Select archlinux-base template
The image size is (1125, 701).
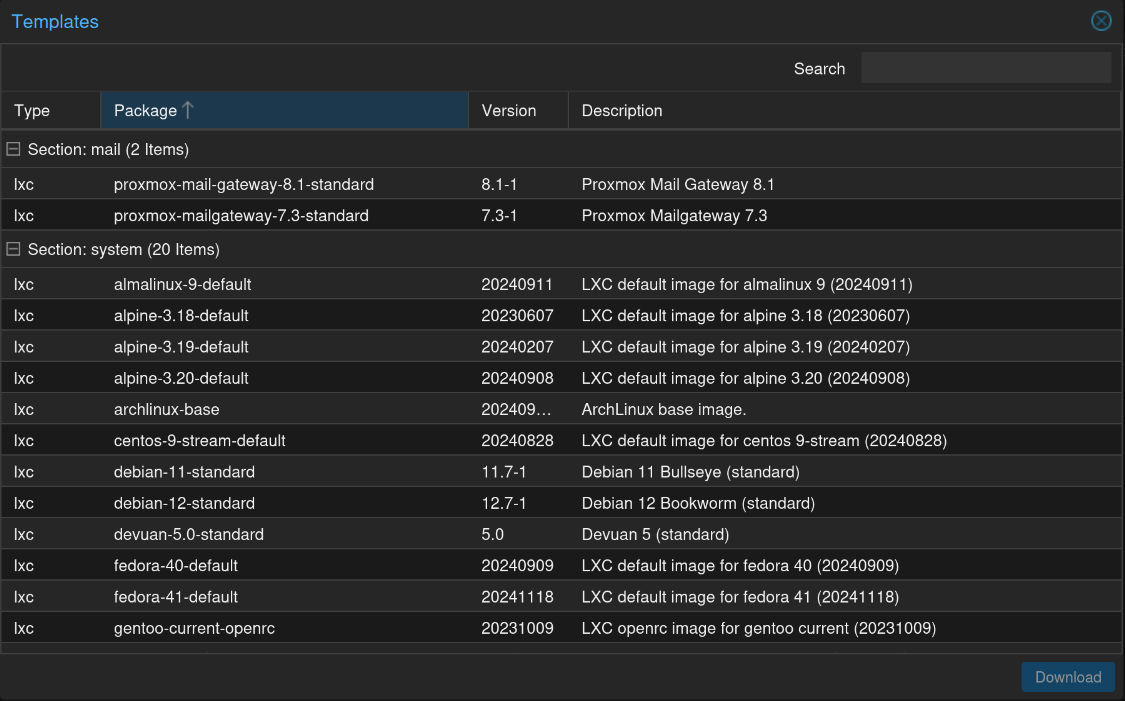[x=166, y=410]
